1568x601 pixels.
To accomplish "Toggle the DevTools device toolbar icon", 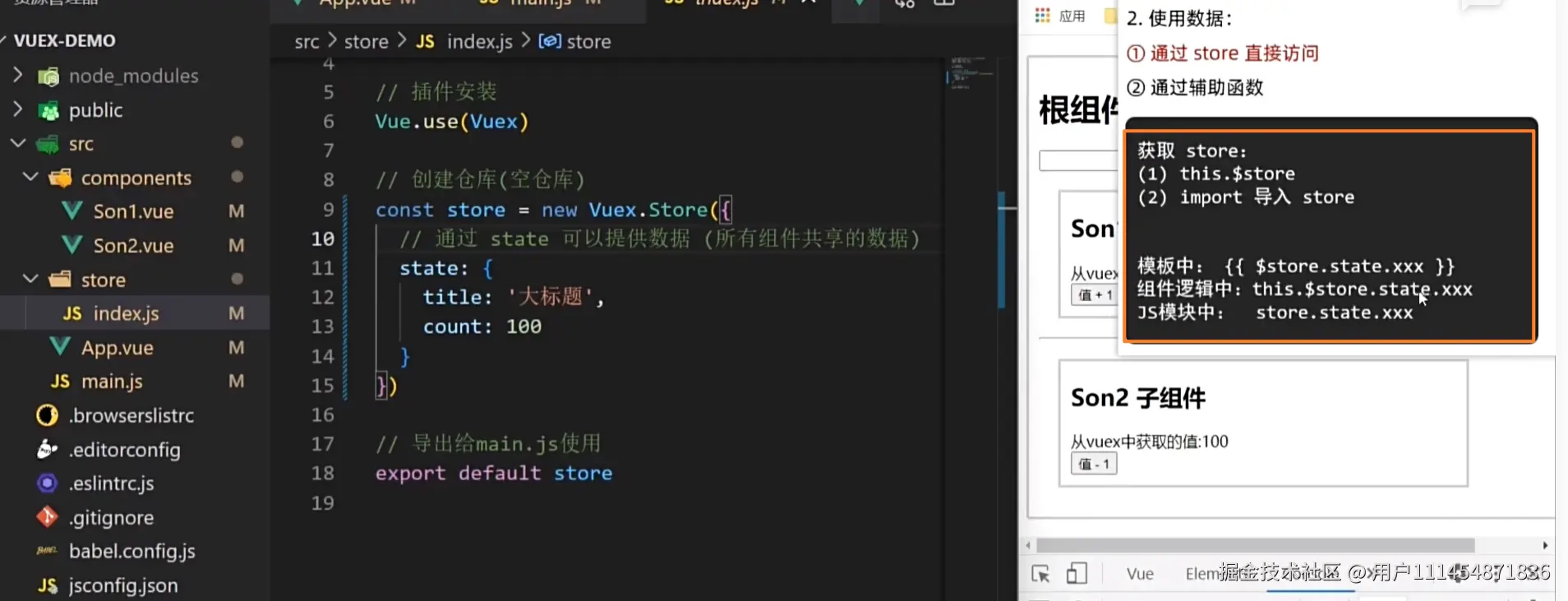I will [x=1077, y=573].
